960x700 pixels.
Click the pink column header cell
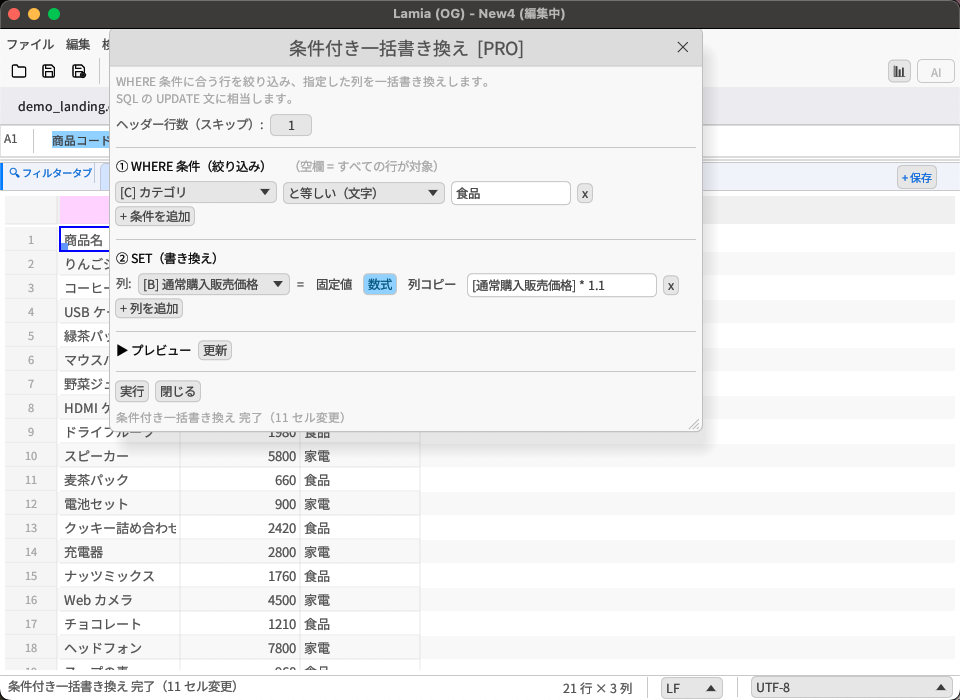(84, 210)
